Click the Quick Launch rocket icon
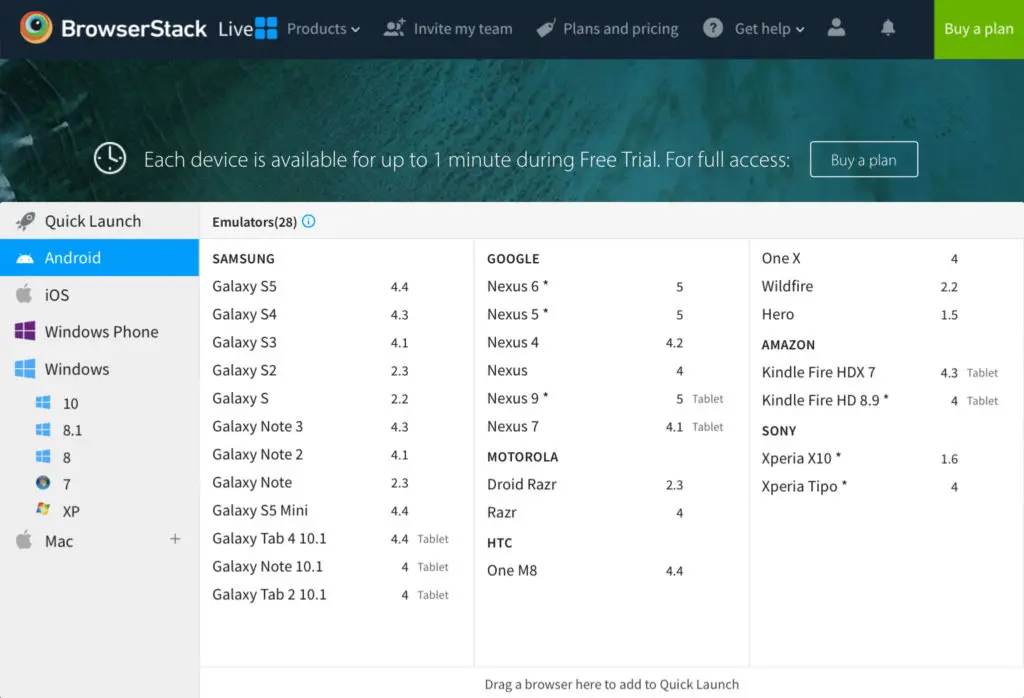 [x=25, y=221]
